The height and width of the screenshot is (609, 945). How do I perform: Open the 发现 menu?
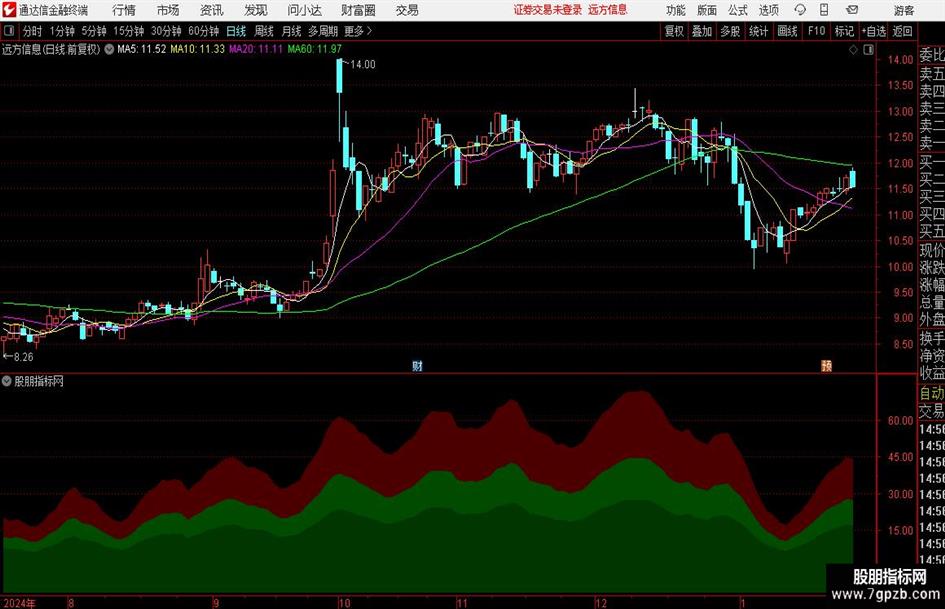[256, 10]
